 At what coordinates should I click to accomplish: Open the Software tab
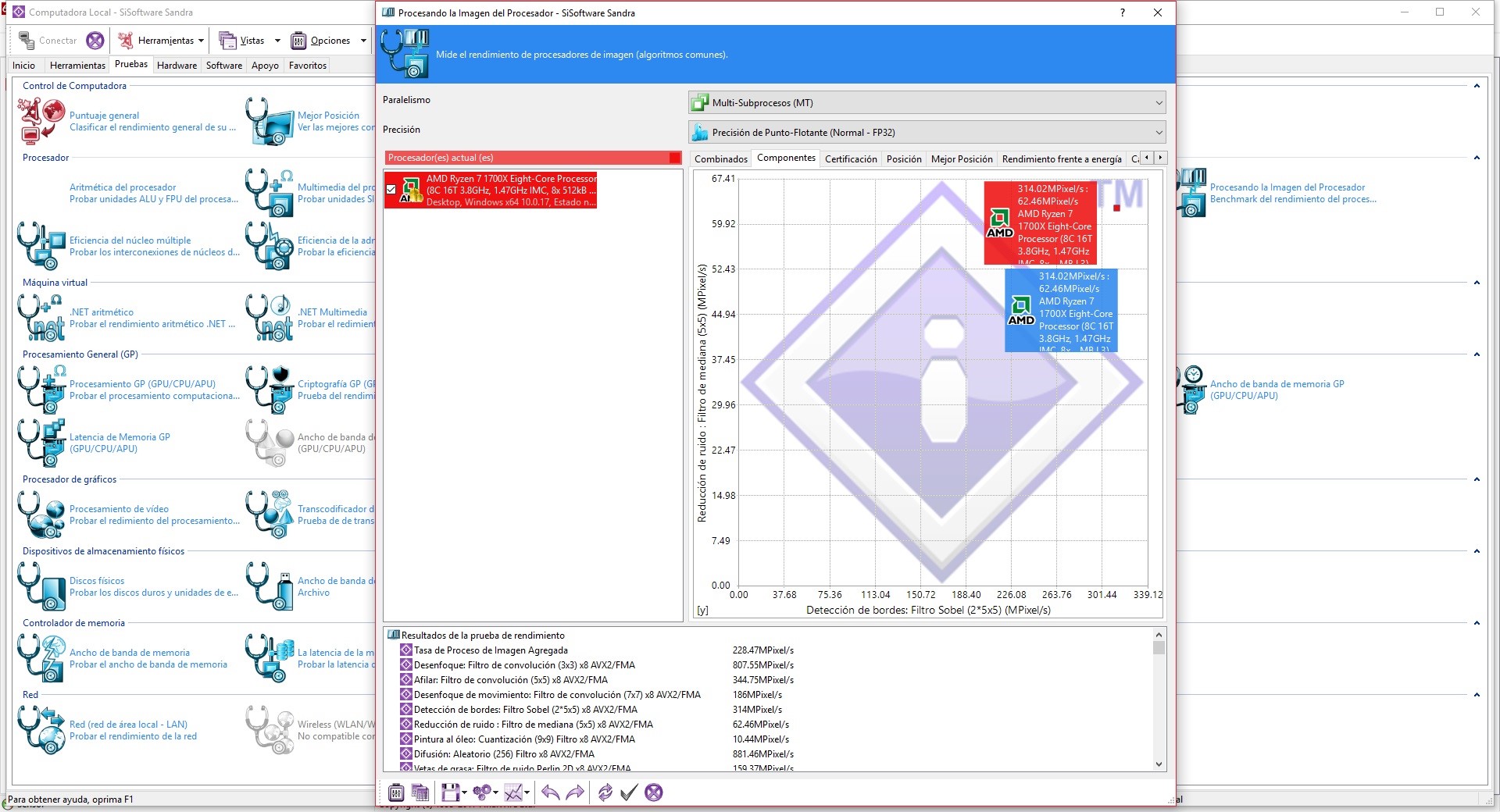point(224,66)
